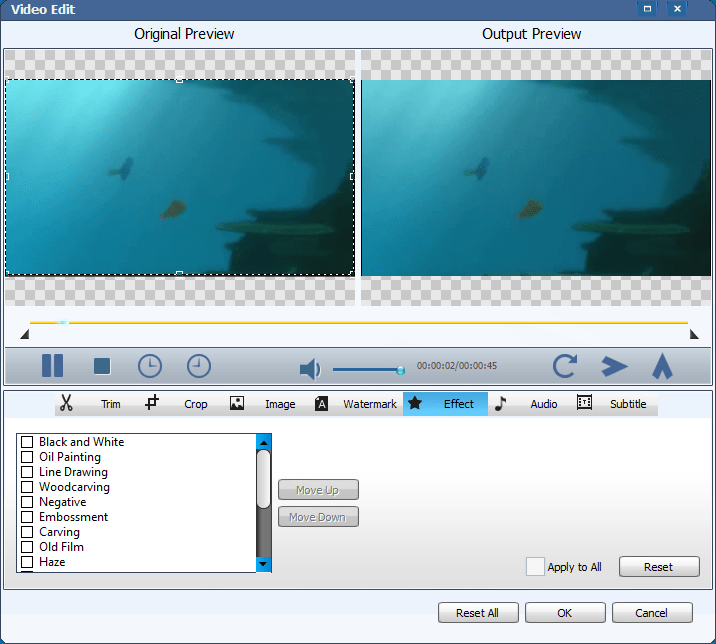Screen dimensions: 716x644
Task: Go to the Watermark tab
Action: click(370, 404)
